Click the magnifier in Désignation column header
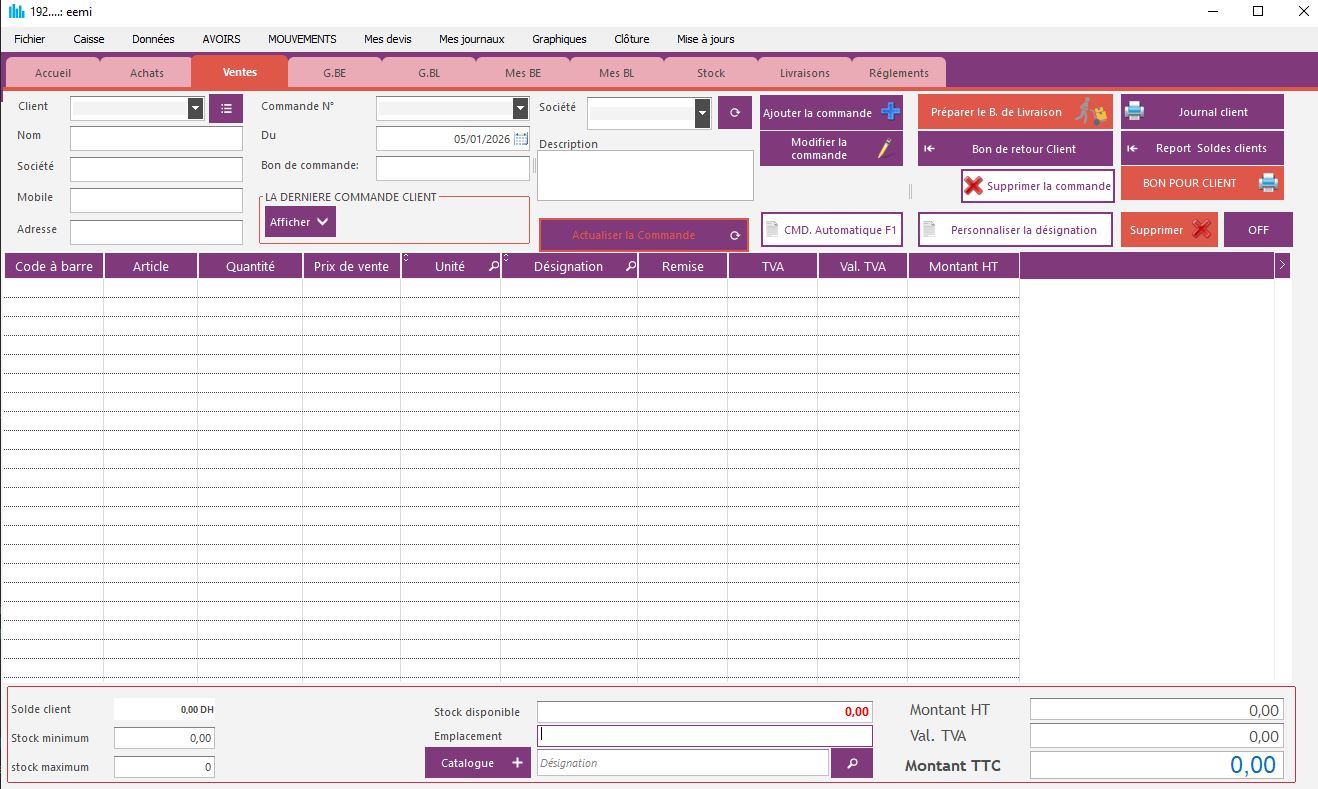The width and height of the screenshot is (1318, 789). click(630, 267)
